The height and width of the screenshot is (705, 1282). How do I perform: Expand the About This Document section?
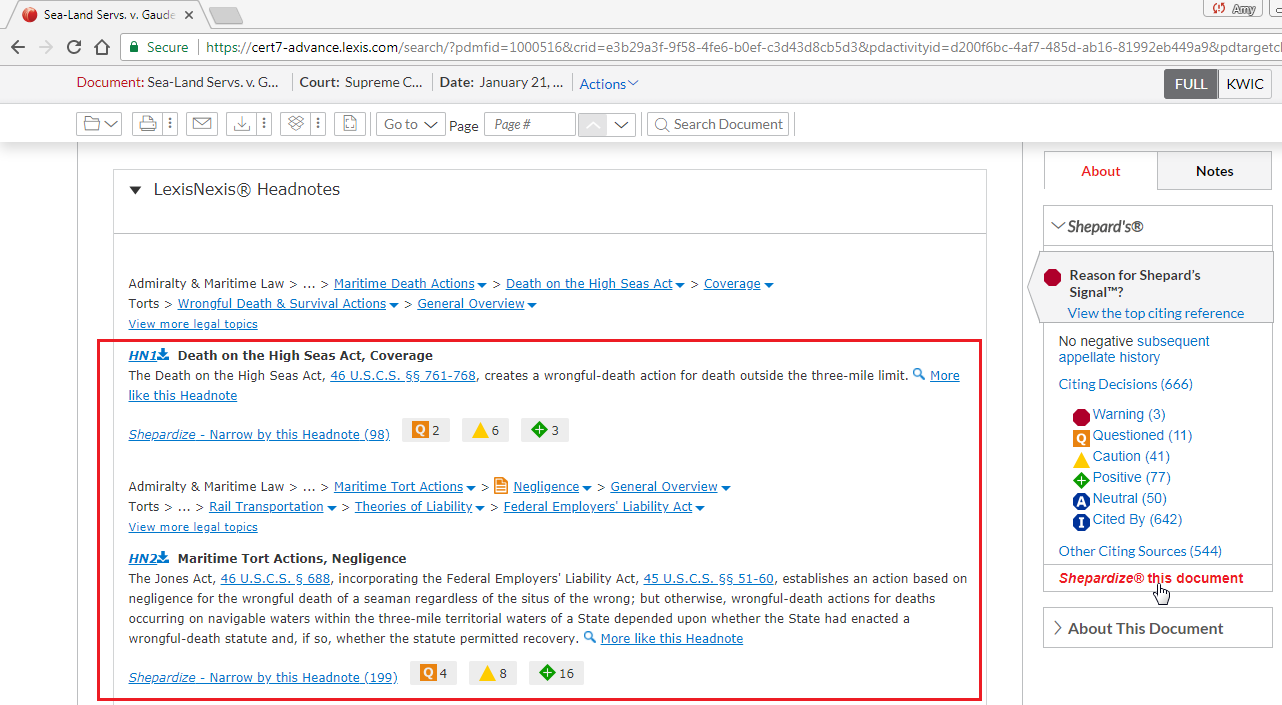click(x=1158, y=628)
